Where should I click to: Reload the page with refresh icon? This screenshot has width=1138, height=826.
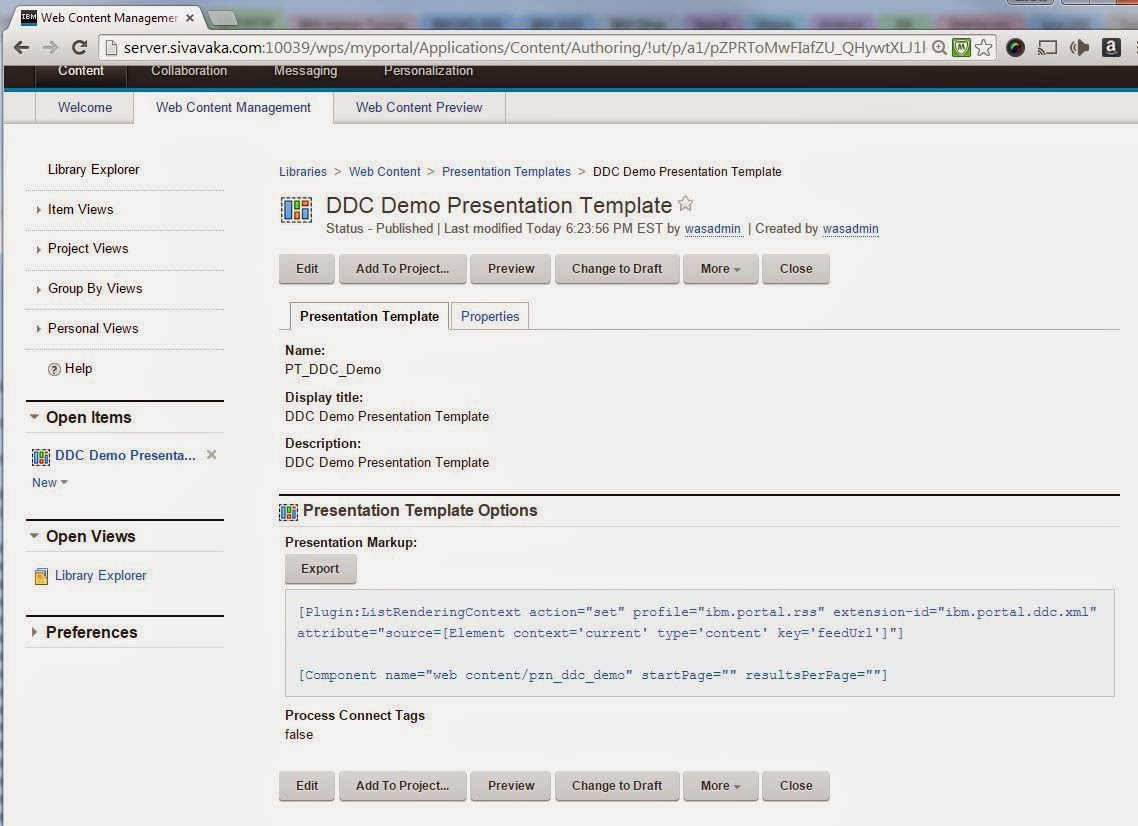click(79, 48)
